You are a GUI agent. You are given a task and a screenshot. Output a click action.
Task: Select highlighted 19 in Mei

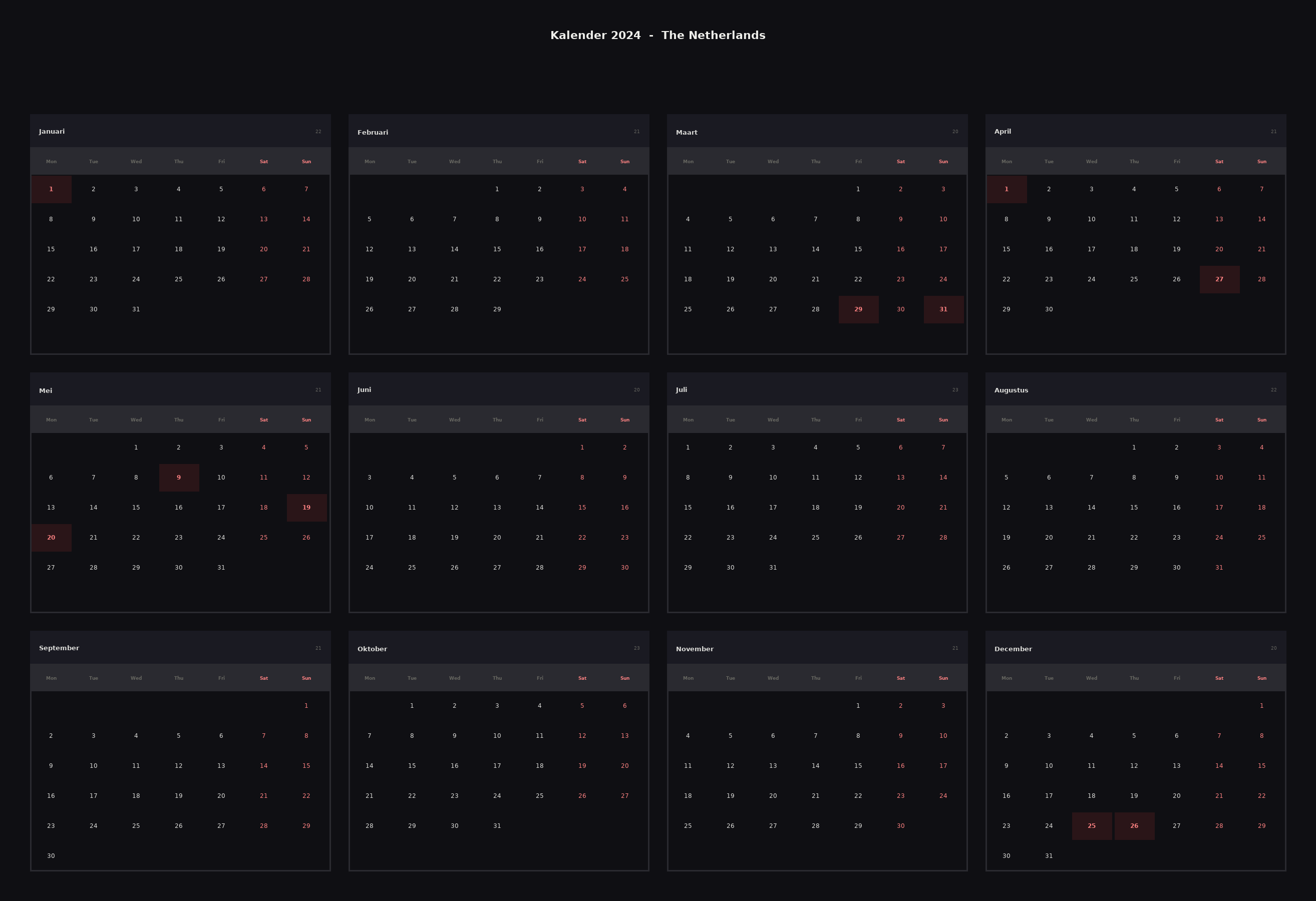pos(306,508)
